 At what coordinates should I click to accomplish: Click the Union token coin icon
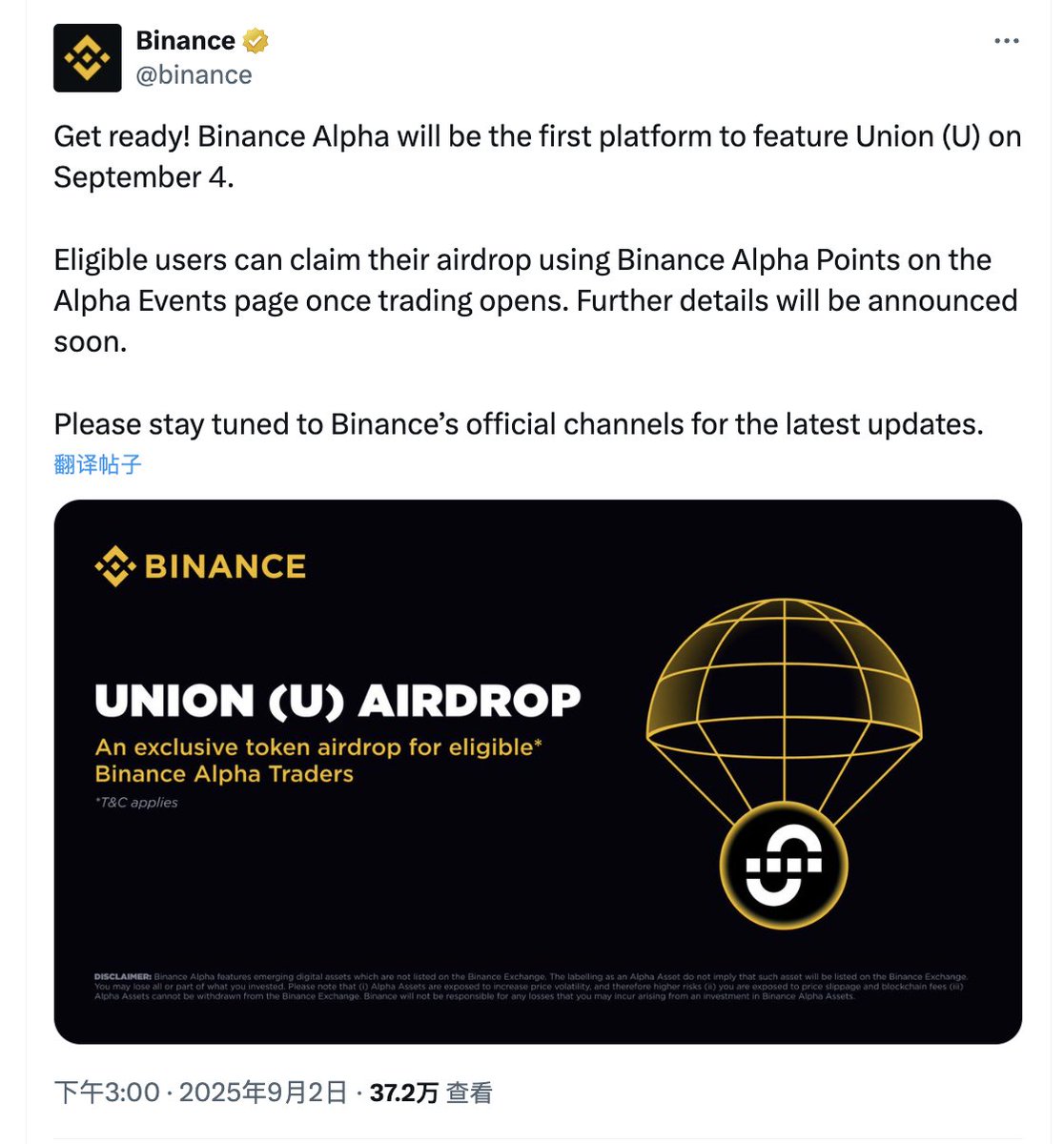pos(784,865)
